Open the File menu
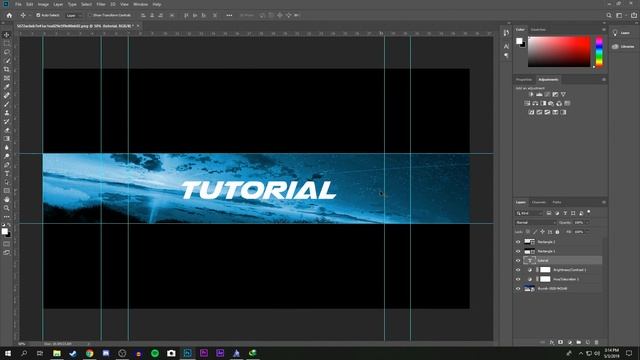 tap(18, 4)
